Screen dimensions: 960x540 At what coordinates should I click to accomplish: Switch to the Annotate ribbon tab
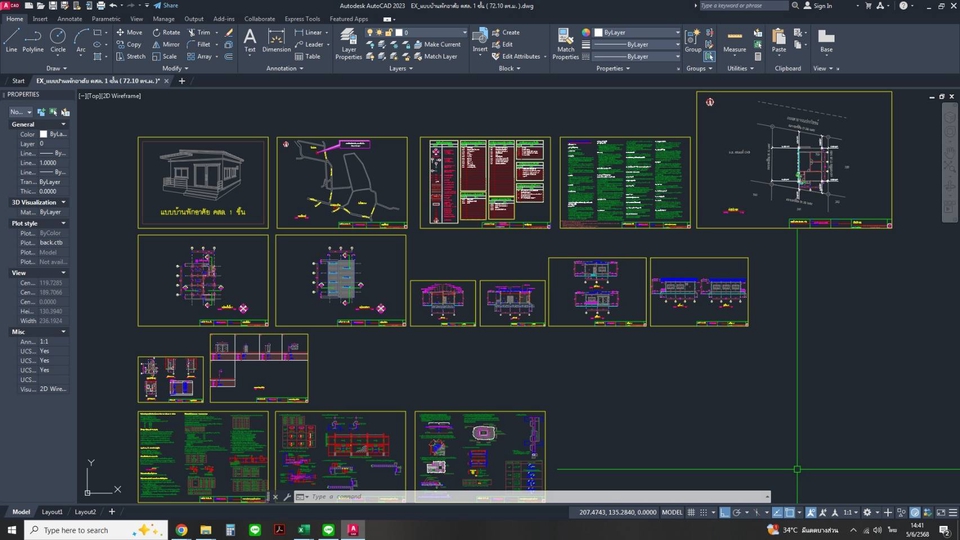click(70, 18)
